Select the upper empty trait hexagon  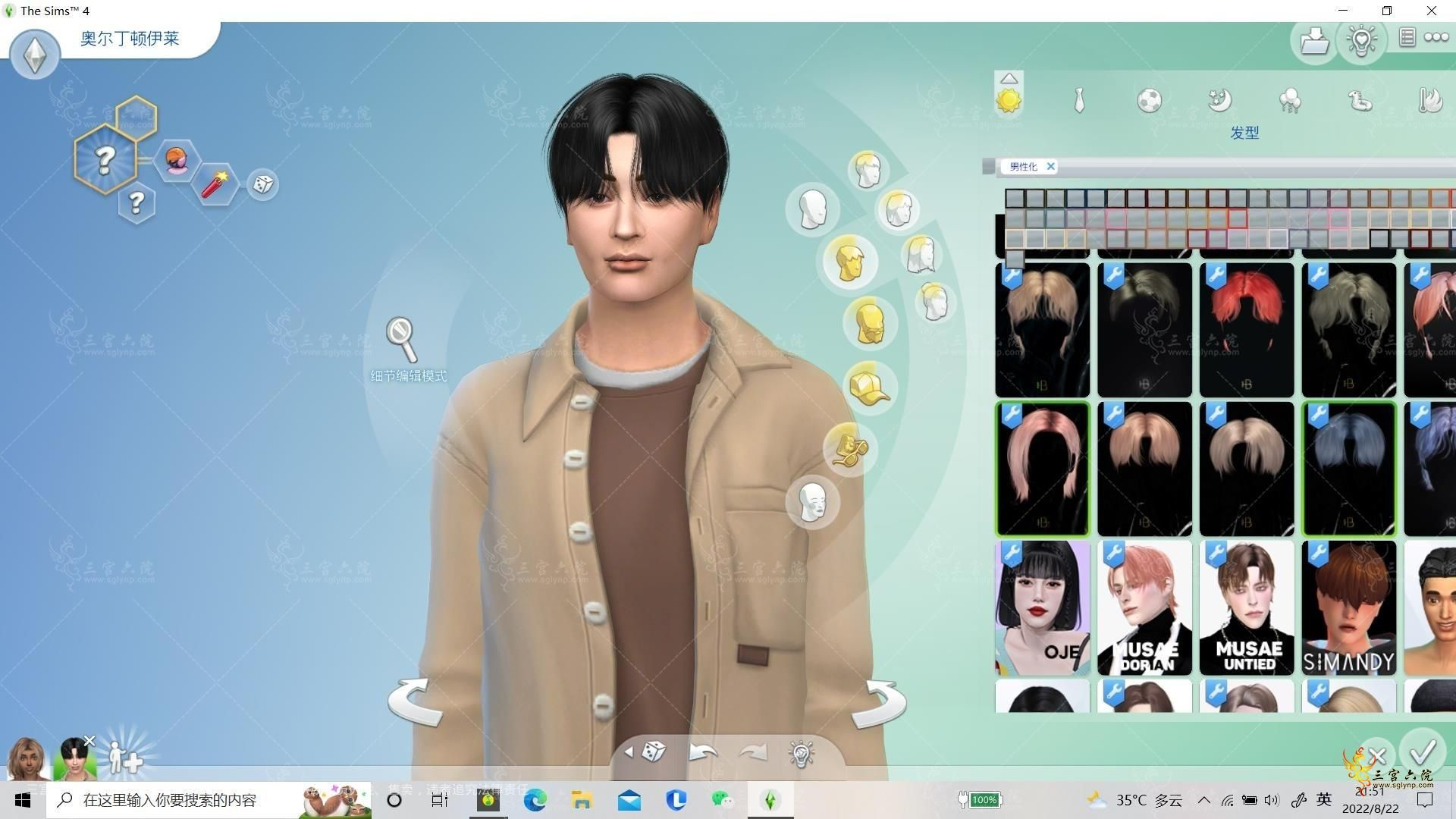[136, 117]
